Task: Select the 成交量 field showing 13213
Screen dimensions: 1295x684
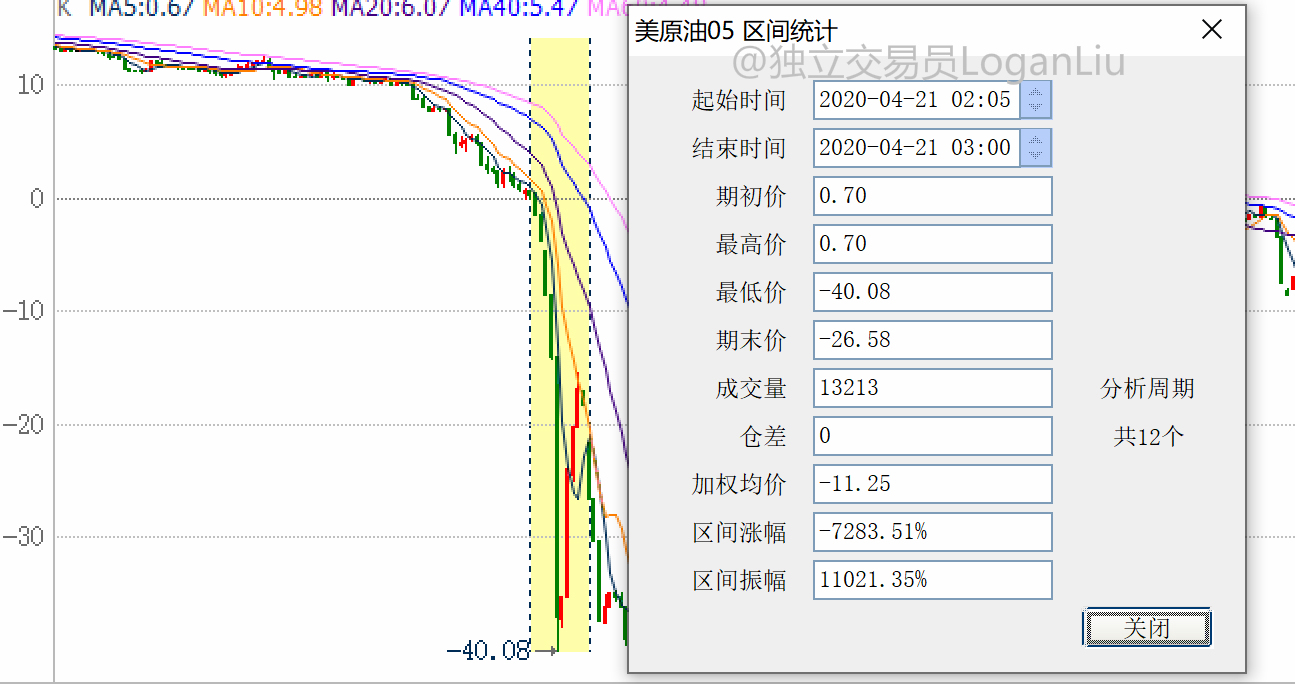Action: (933, 388)
